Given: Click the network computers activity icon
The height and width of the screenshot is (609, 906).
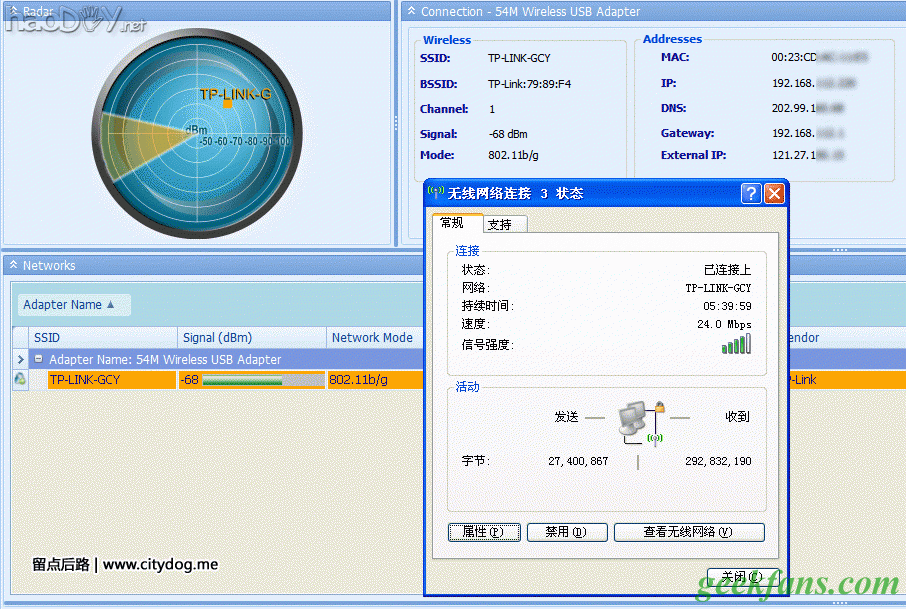Looking at the screenshot, I should (x=639, y=420).
